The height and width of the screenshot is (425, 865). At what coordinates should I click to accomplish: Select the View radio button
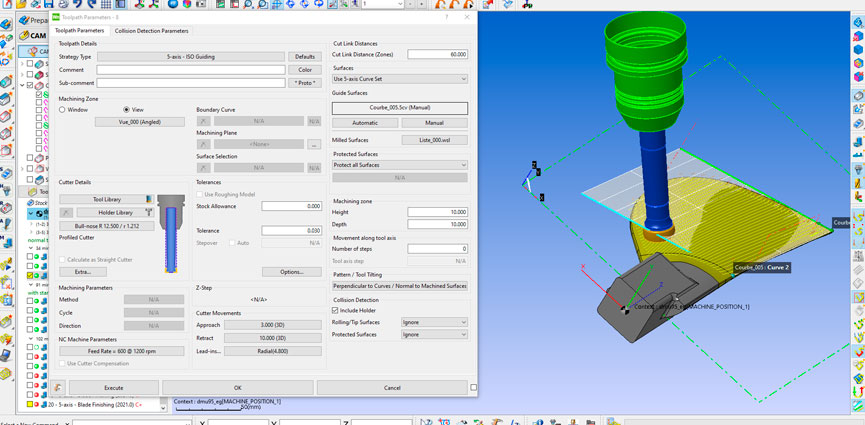[126, 109]
